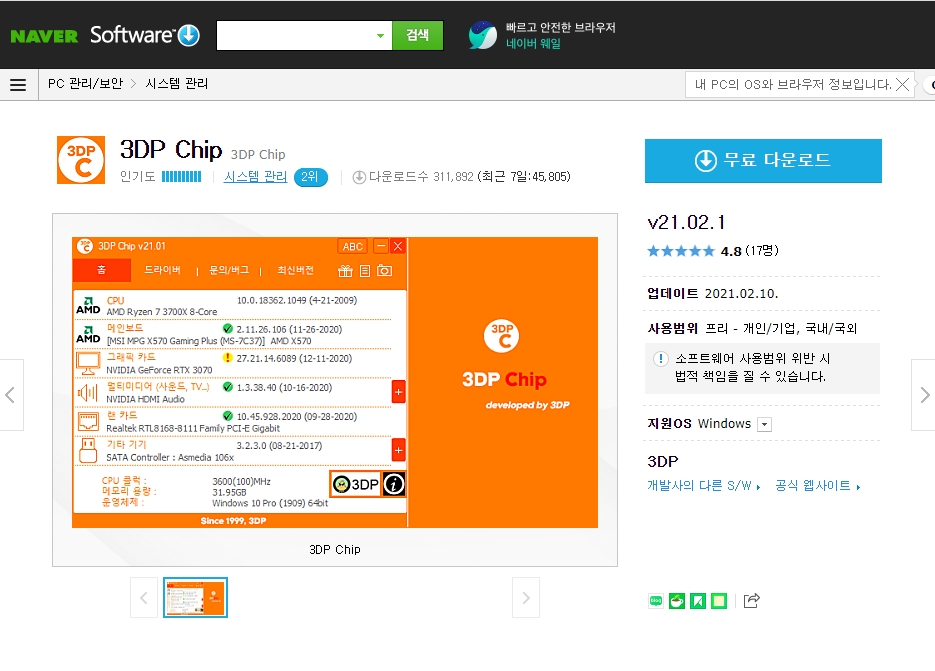
Task: Open the underlined 시스템 관리 category link
Action: coord(255,177)
